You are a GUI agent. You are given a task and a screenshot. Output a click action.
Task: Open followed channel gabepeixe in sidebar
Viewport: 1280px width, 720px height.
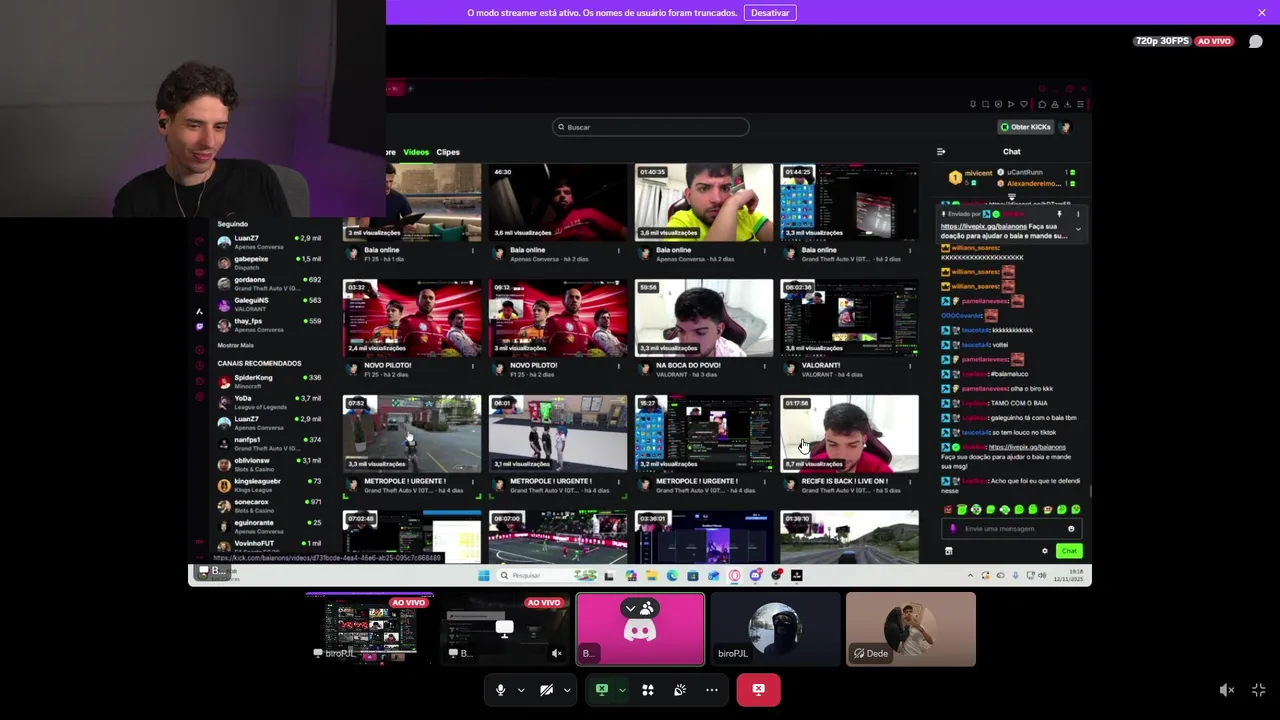pyautogui.click(x=270, y=262)
